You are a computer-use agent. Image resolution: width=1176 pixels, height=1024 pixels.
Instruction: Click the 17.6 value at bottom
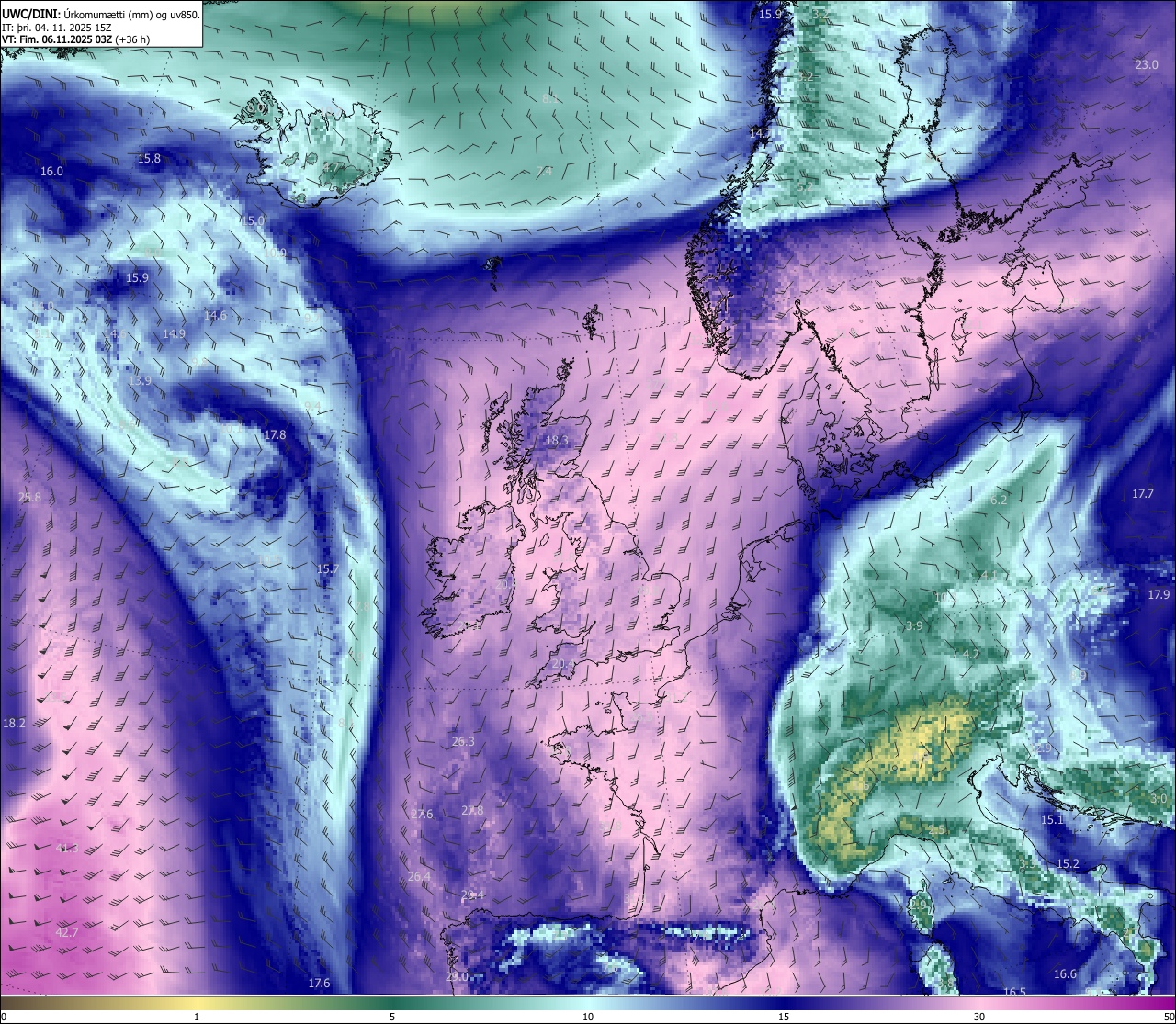[319, 984]
